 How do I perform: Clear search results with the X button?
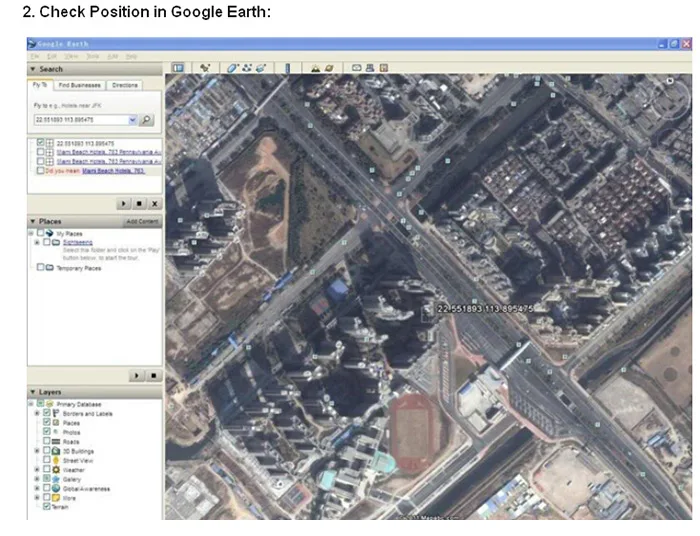pyautogui.click(x=154, y=204)
